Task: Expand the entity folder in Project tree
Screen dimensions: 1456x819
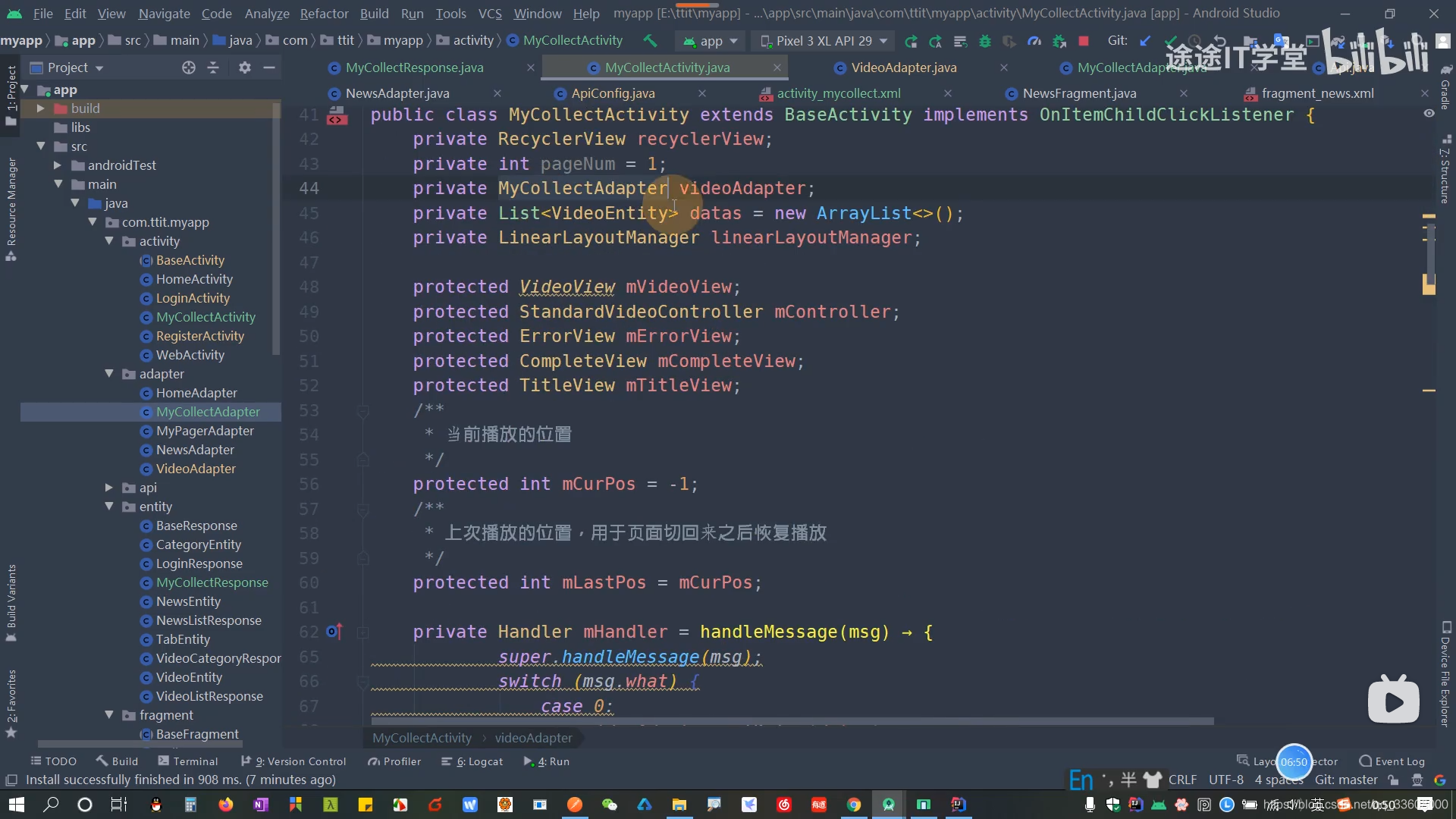Action: click(x=108, y=507)
